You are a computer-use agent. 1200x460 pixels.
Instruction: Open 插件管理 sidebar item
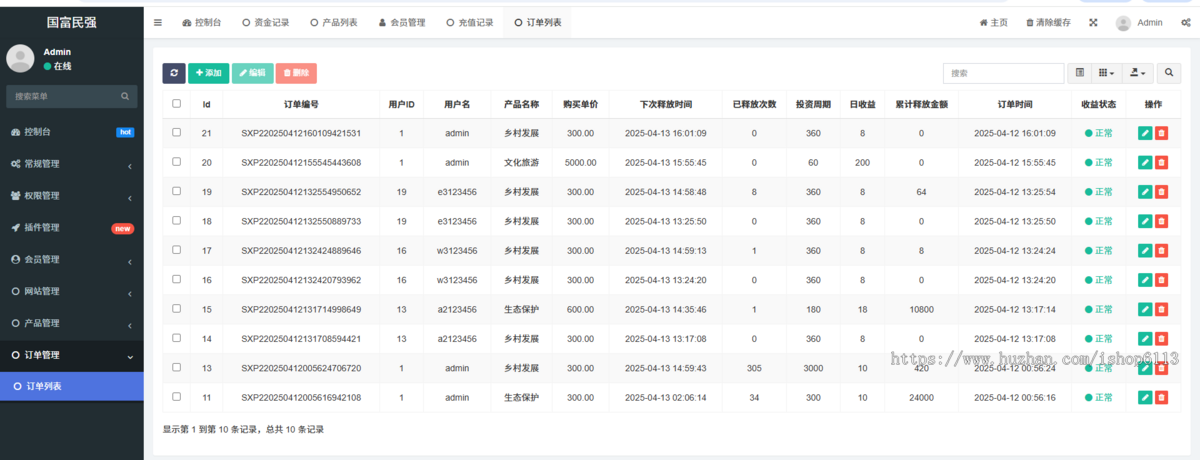pos(72,227)
